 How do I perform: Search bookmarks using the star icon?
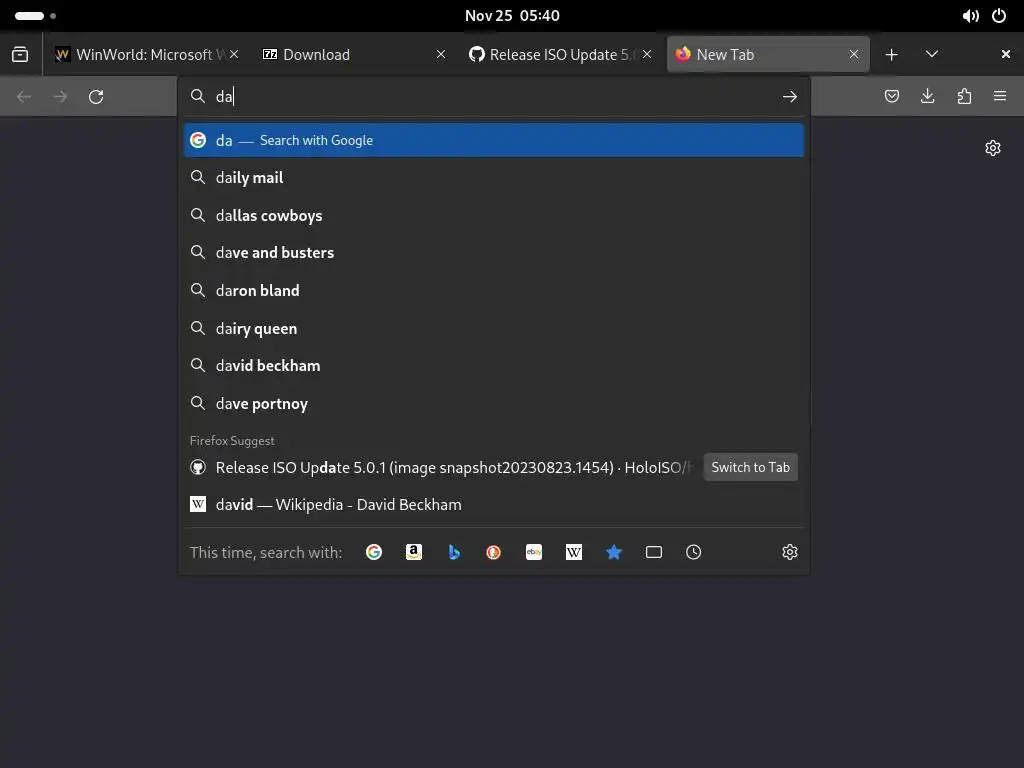pos(614,552)
